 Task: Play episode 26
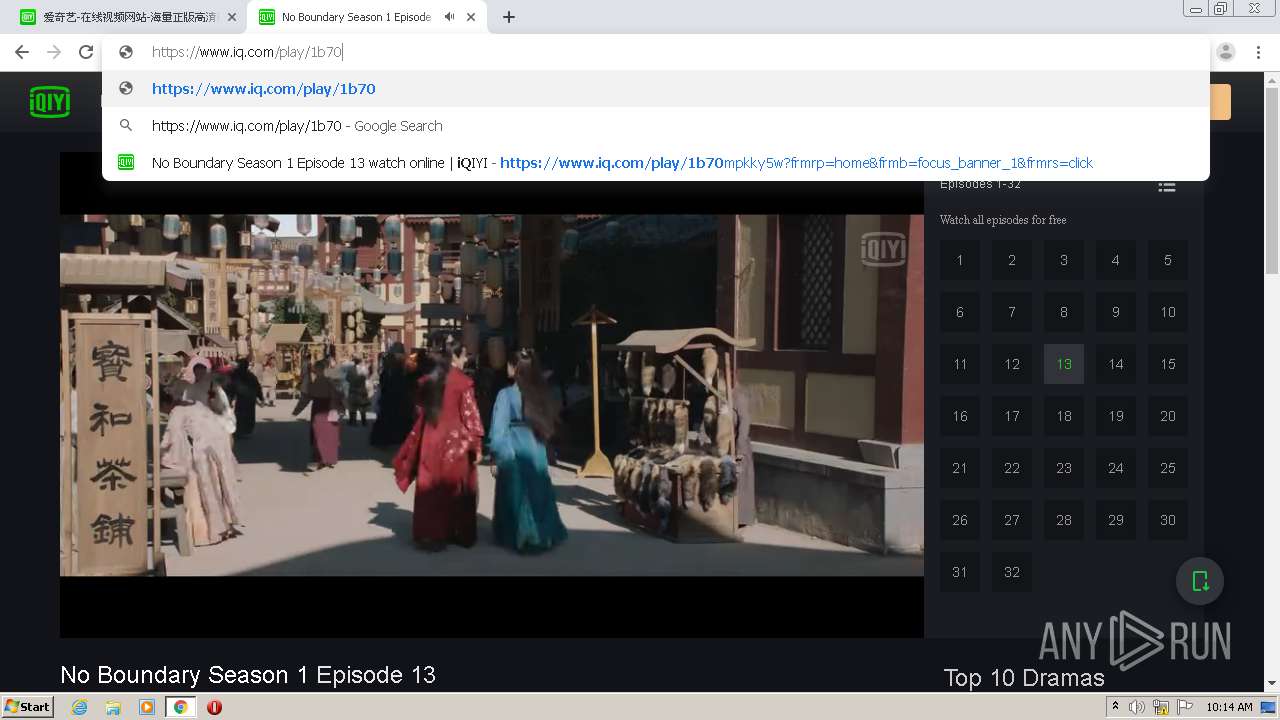tap(960, 520)
